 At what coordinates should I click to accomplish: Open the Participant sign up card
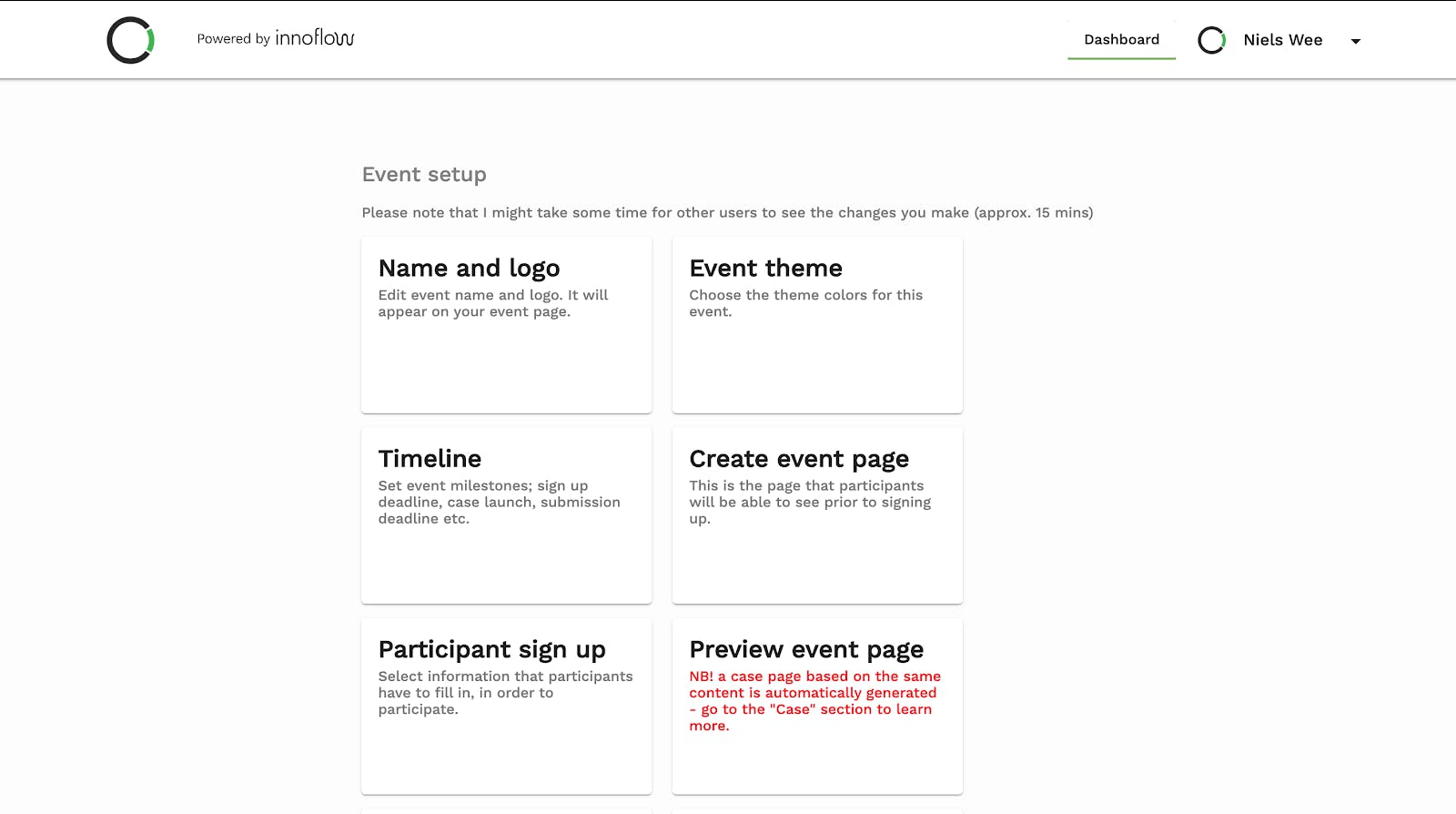[x=507, y=707]
